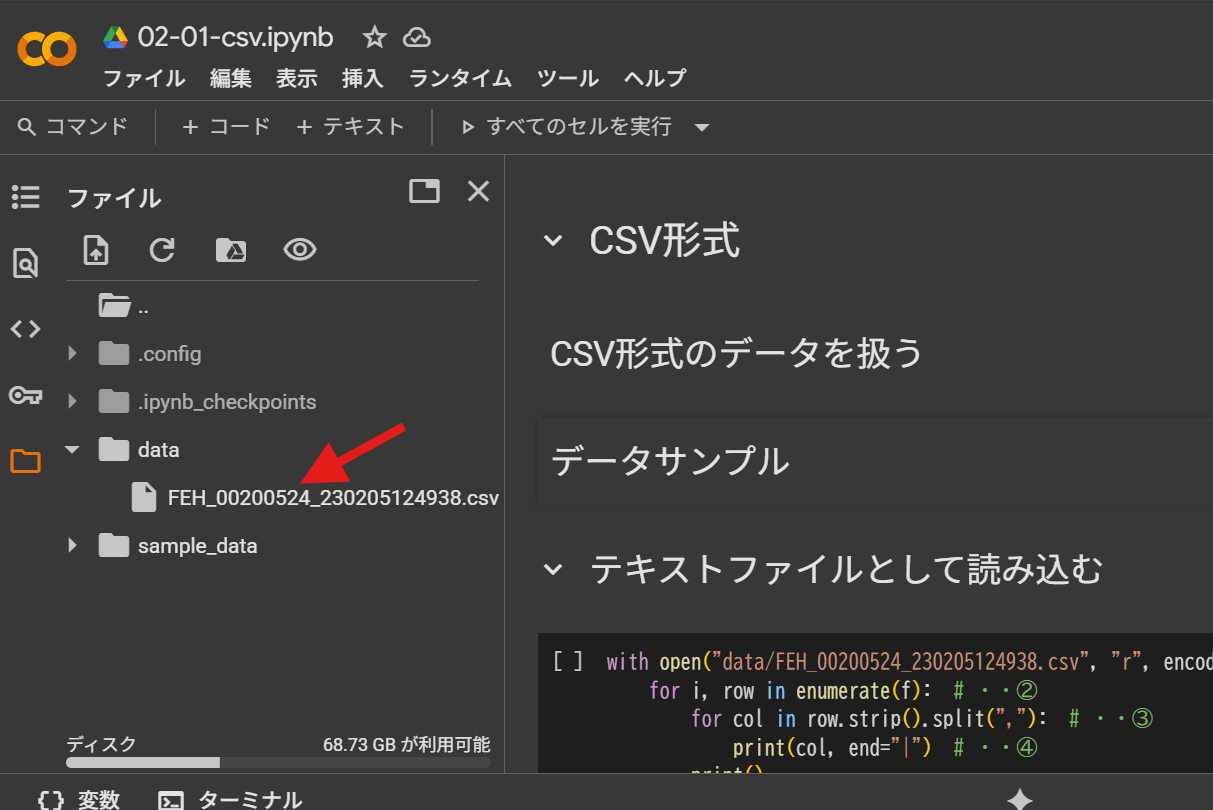The height and width of the screenshot is (810, 1213).
Task: Mount Google Drive from the file panel
Action: (231, 250)
